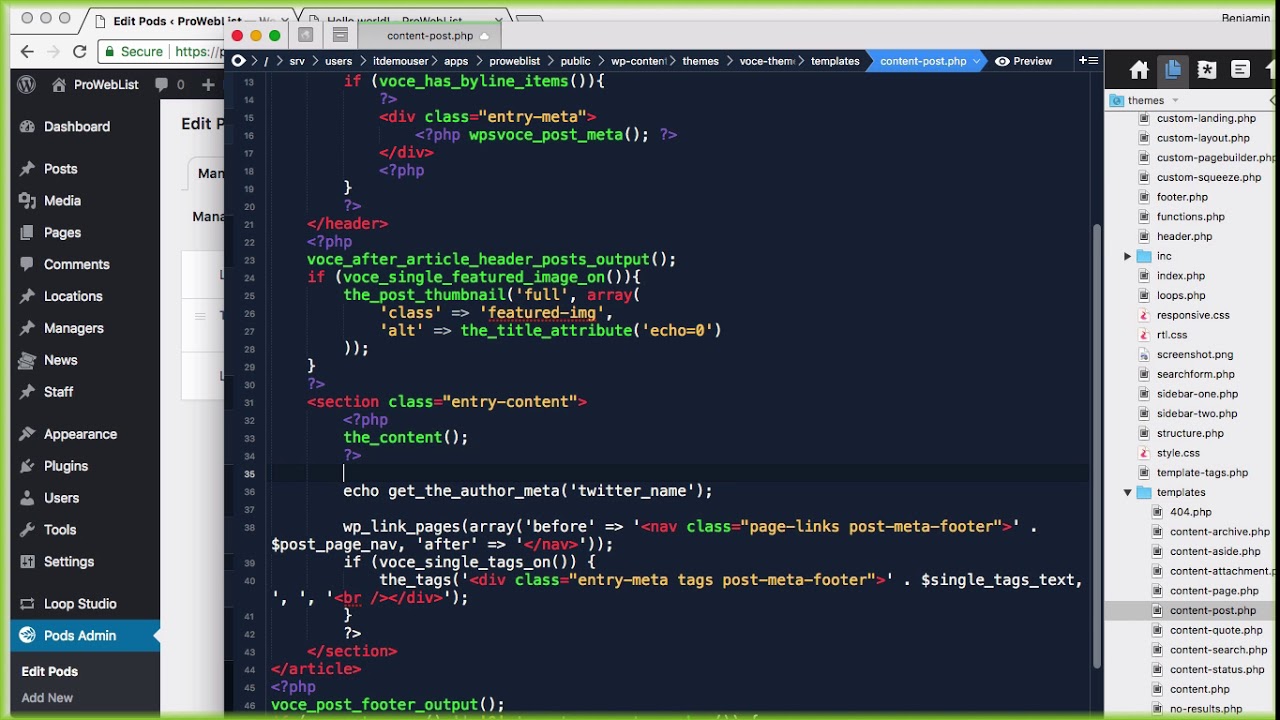
Task: Click the comments bubble in WordPress admin bar
Action: coord(162,85)
